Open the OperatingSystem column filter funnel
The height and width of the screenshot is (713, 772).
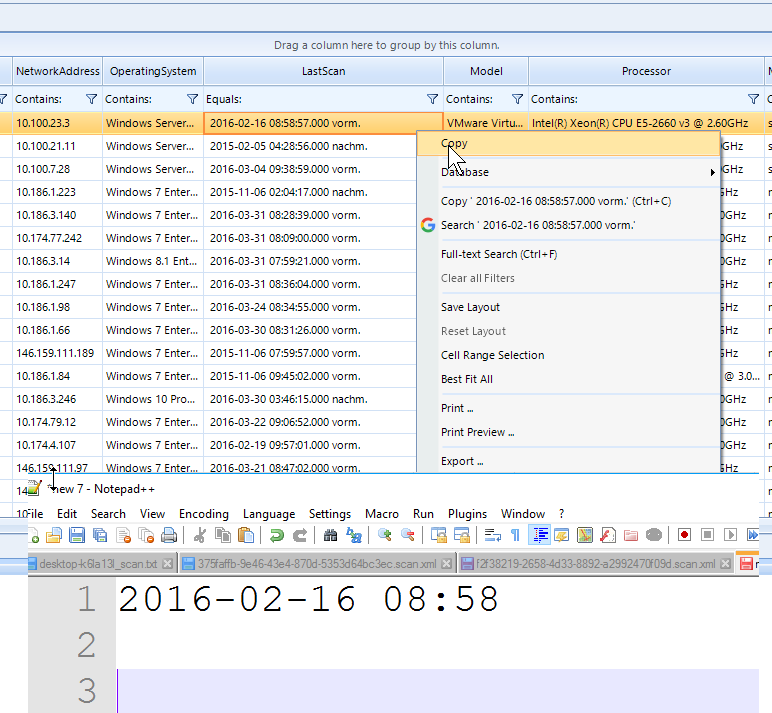(193, 99)
